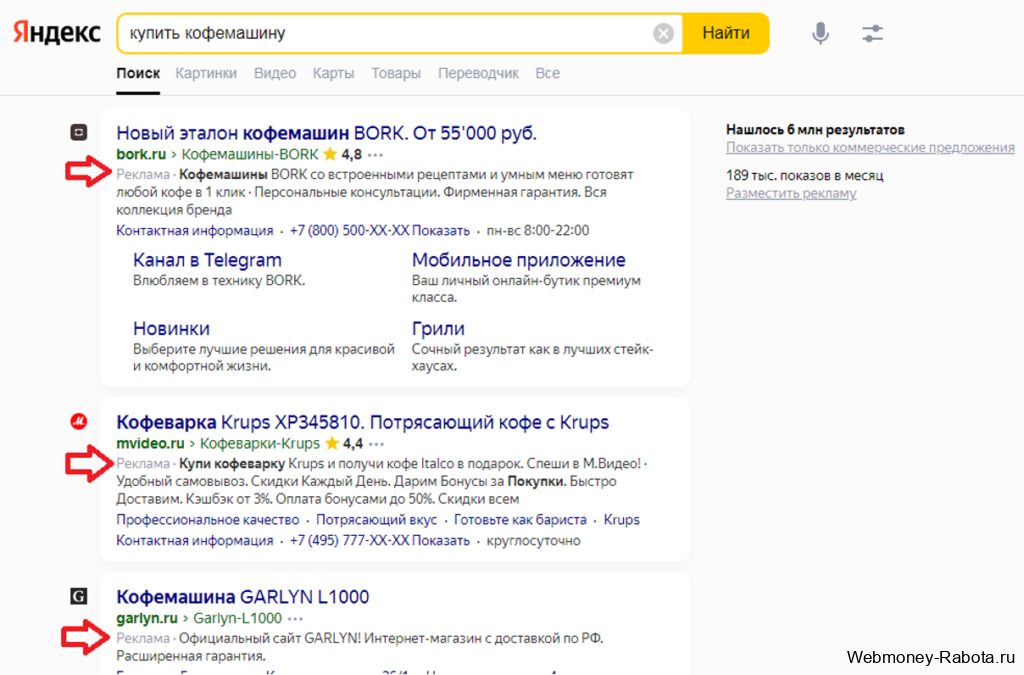Click the star rating 4,8 for bork.ru

pos(343,155)
